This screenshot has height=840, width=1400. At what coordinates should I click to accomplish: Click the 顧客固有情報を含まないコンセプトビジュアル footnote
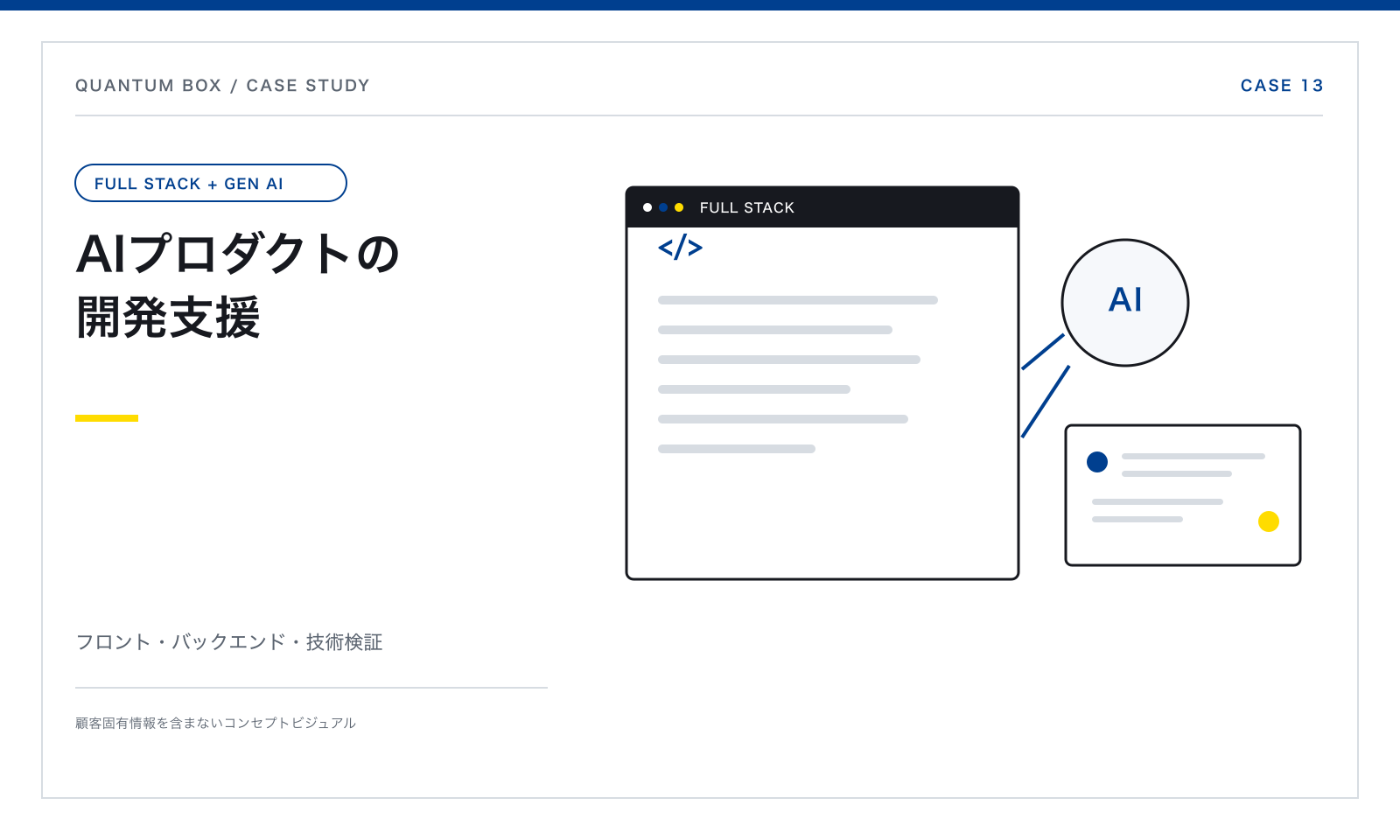pyautogui.click(x=215, y=723)
